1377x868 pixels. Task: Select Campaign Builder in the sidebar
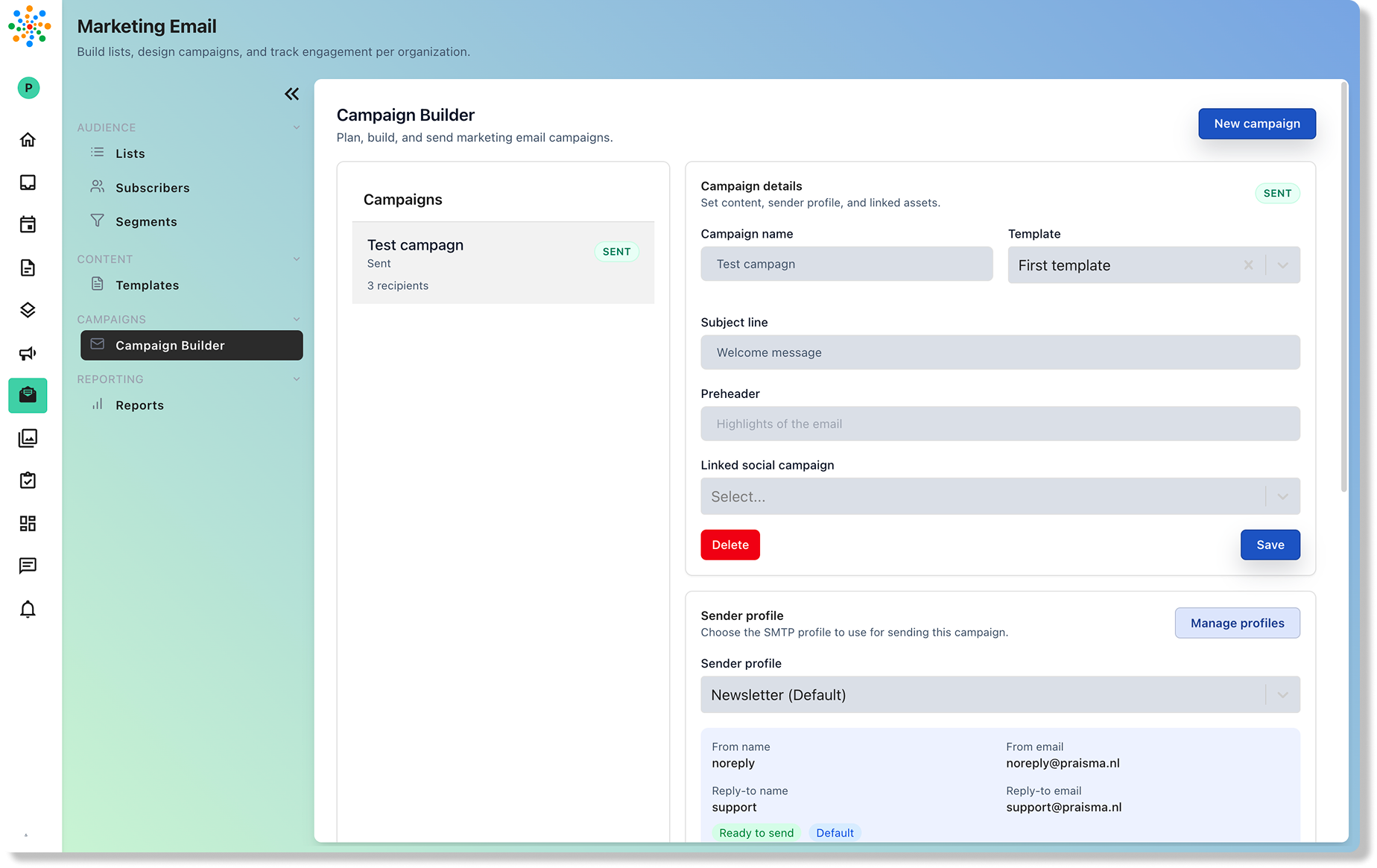pos(170,345)
